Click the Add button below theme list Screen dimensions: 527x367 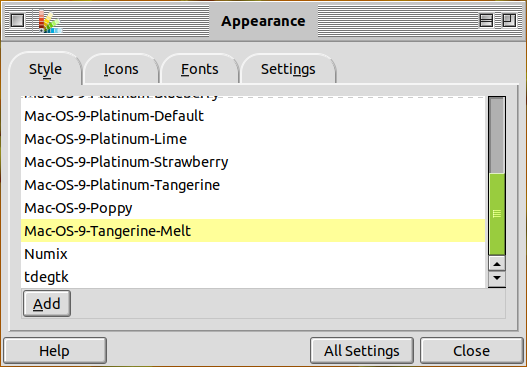pyautogui.click(x=47, y=304)
